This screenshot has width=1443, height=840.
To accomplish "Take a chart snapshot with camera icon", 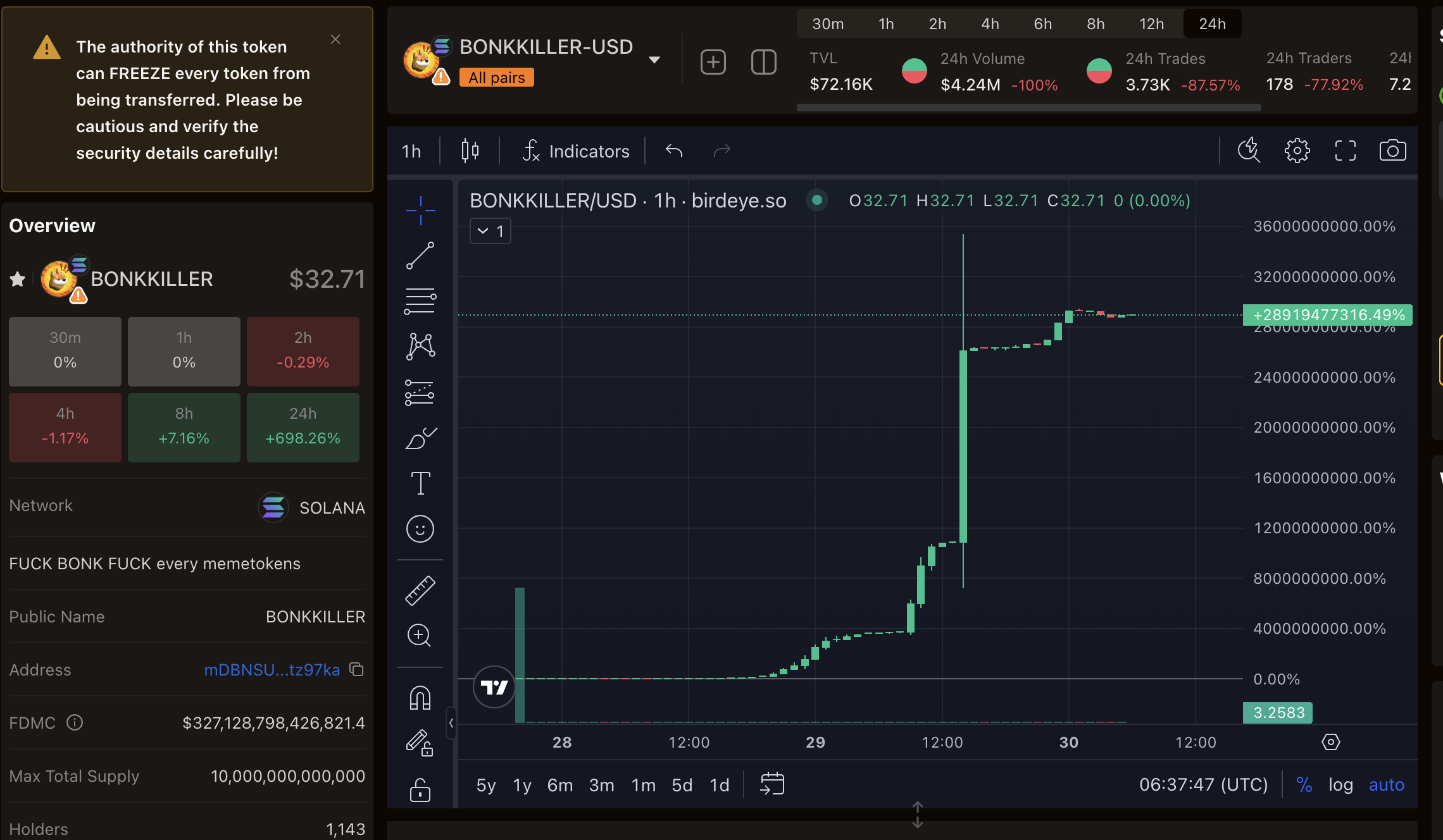I will (1392, 151).
